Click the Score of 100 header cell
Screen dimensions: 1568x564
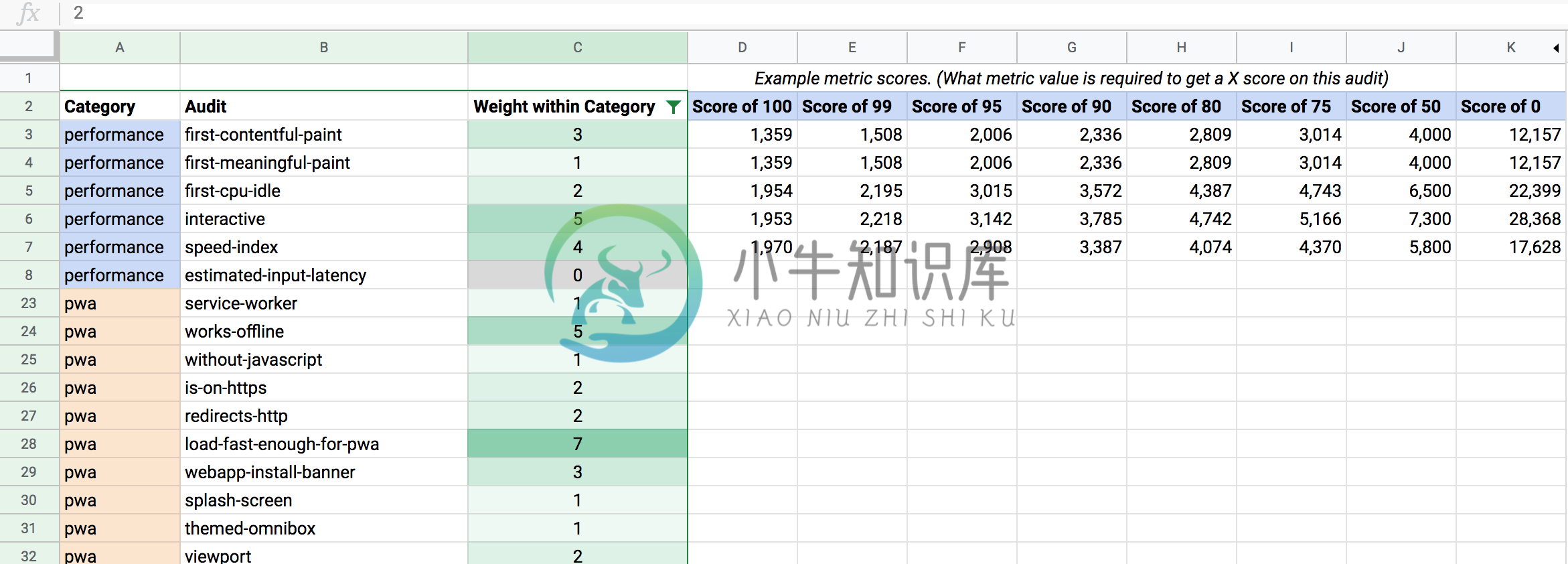coord(742,107)
